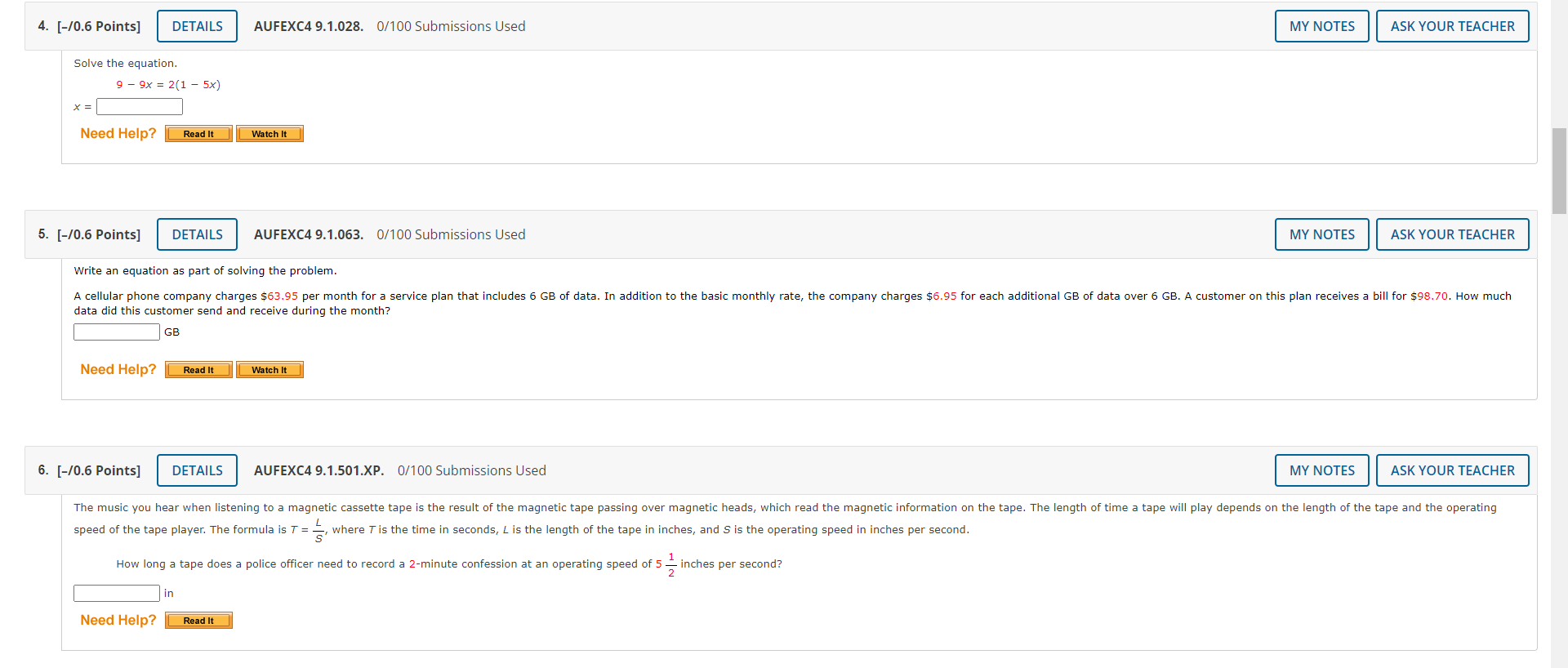
Task: Click ASK YOUR TEACHER for question 5
Action: (1452, 234)
